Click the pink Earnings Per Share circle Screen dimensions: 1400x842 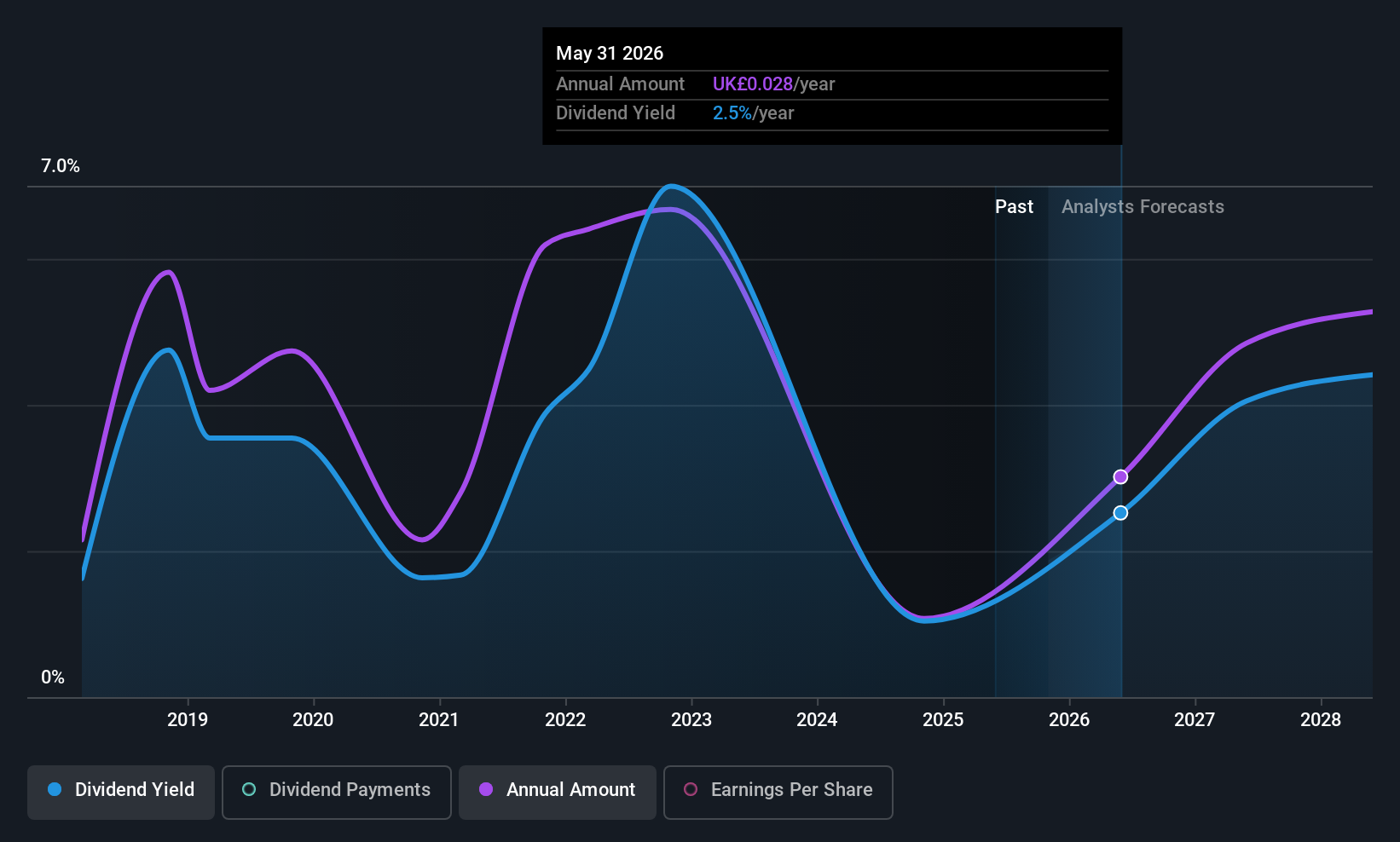tap(691, 789)
